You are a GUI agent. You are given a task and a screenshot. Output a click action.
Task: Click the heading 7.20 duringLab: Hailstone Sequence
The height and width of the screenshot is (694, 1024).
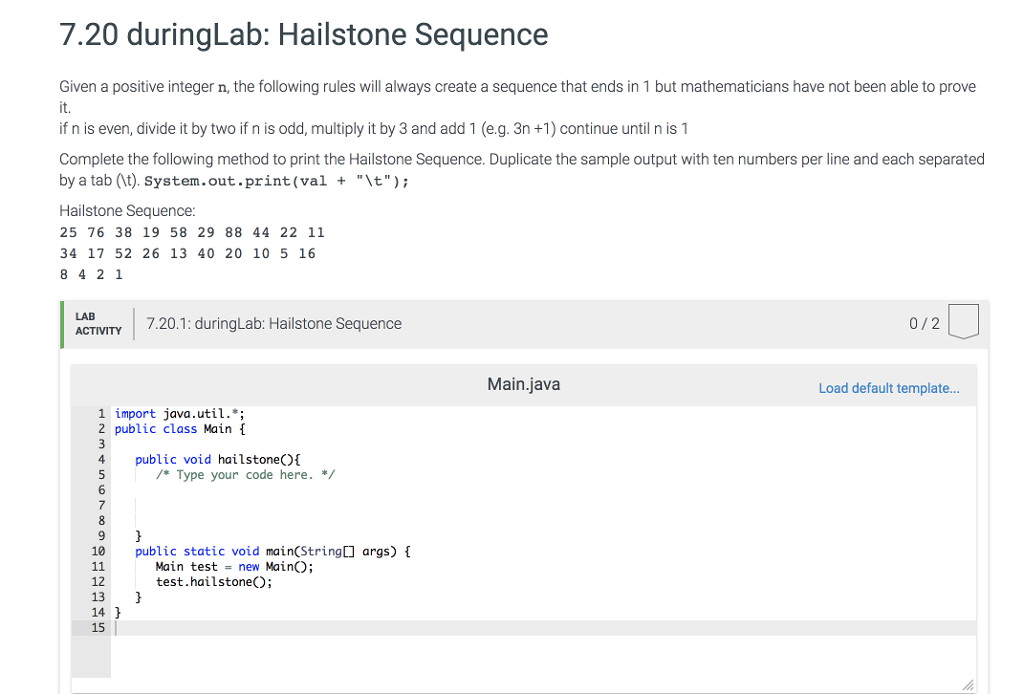(x=303, y=34)
